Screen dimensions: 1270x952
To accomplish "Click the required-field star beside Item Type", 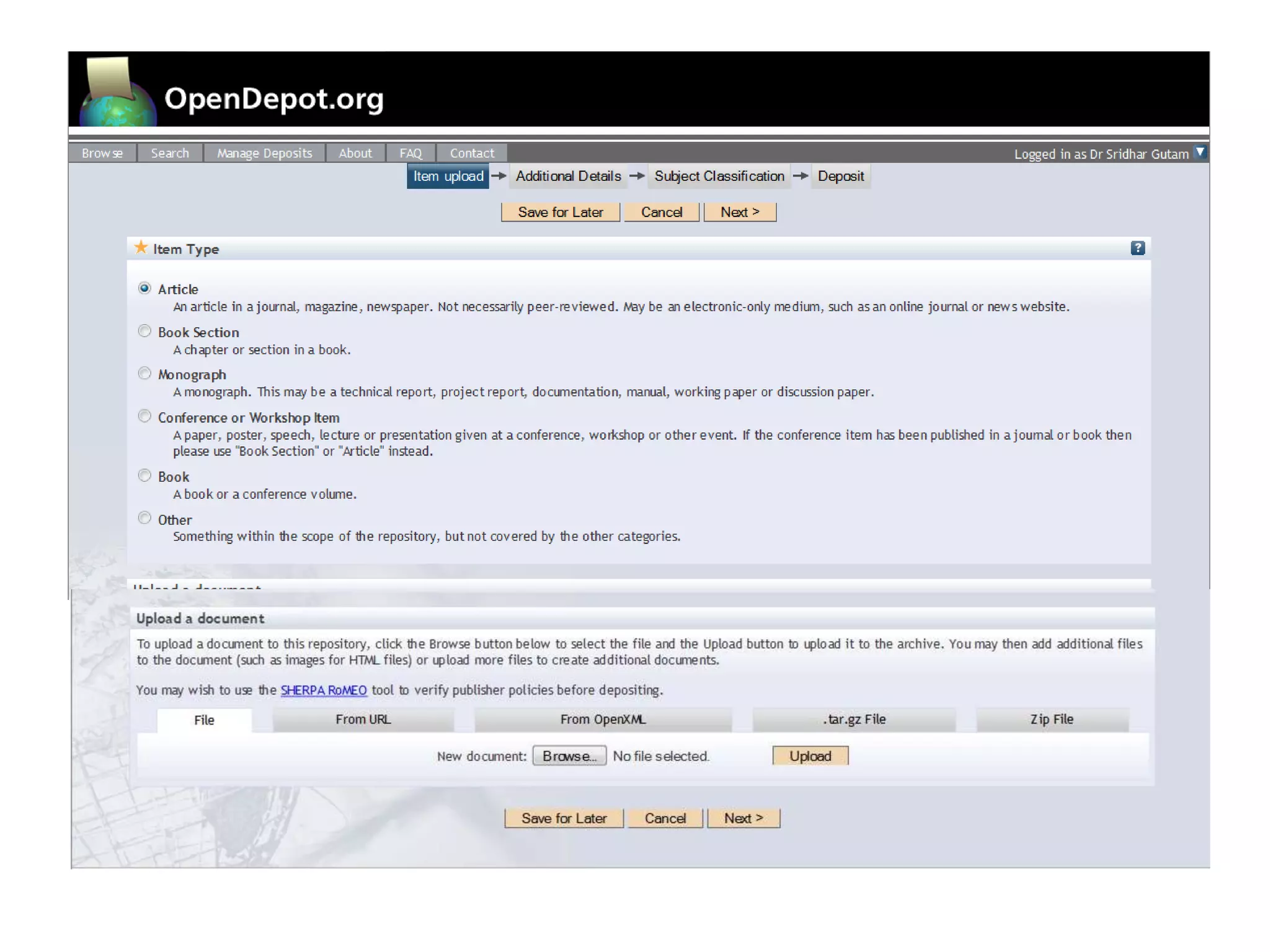I will [x=141, y=248].
